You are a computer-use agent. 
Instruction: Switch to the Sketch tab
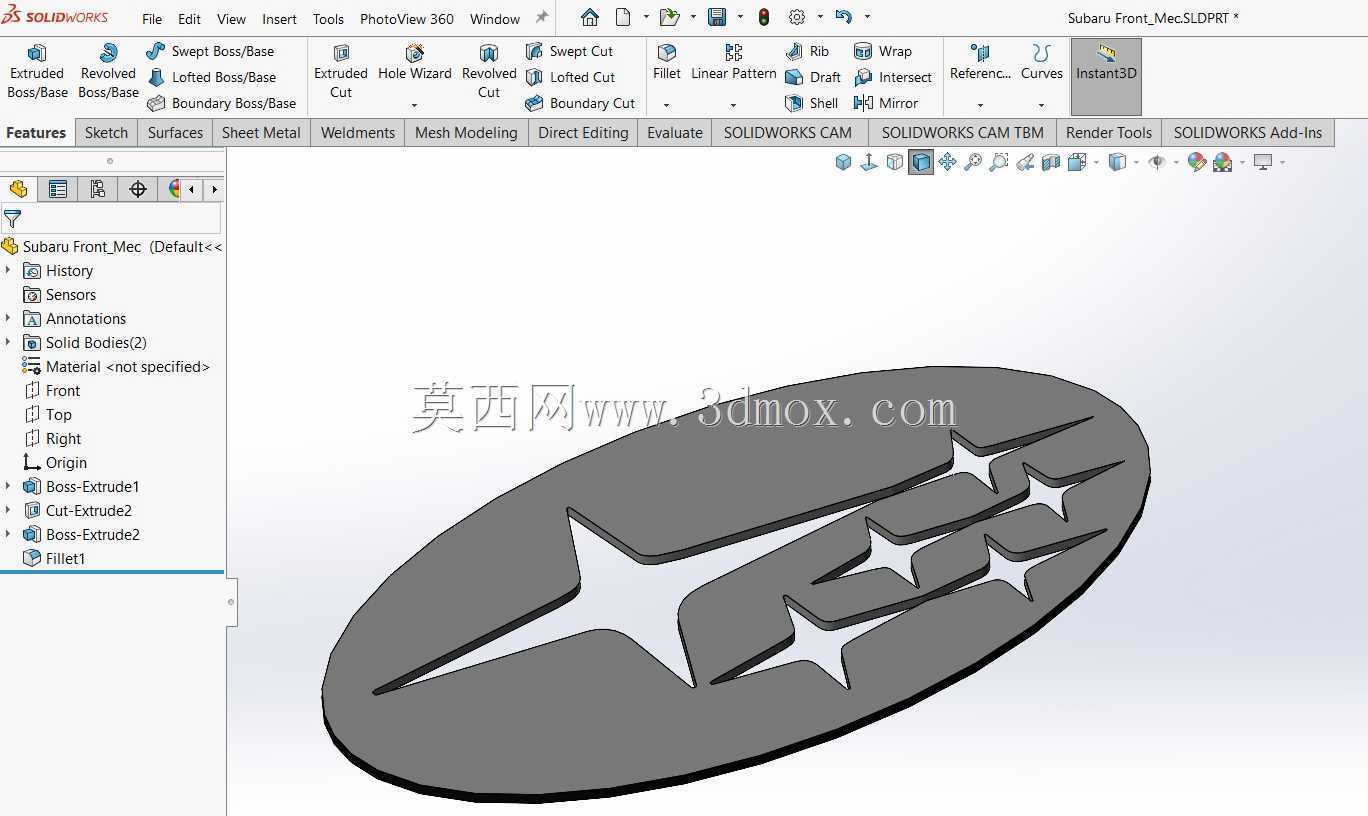106,132
